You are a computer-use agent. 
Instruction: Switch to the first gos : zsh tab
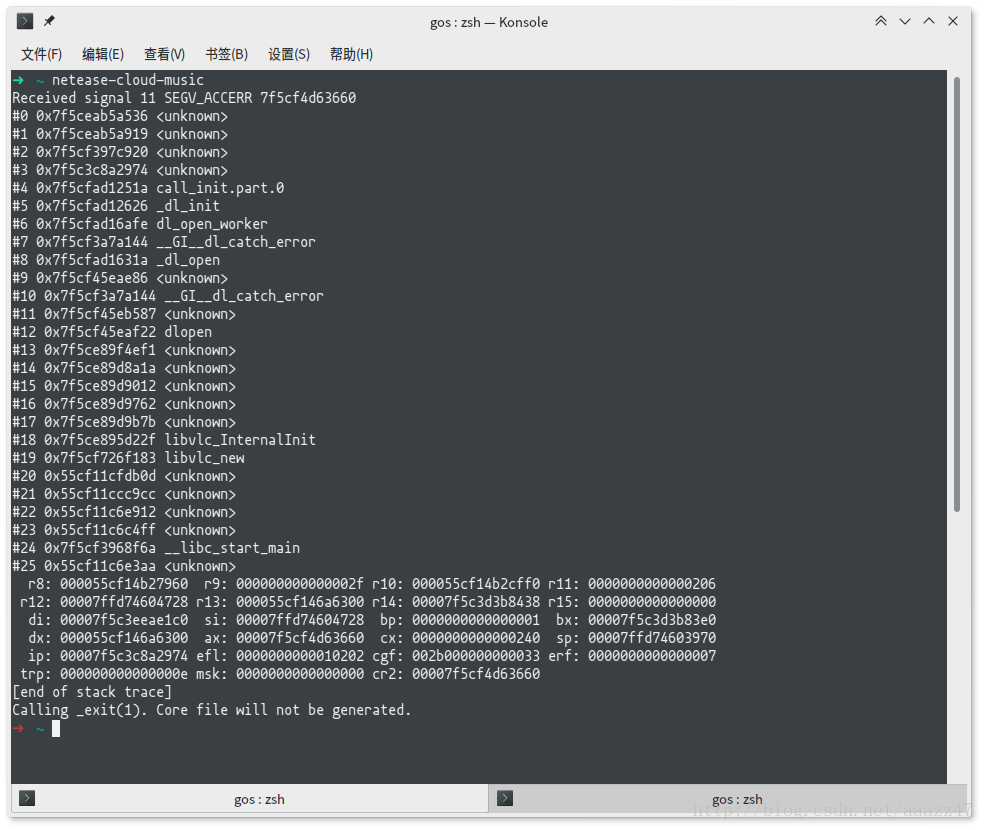click(251, 799)
